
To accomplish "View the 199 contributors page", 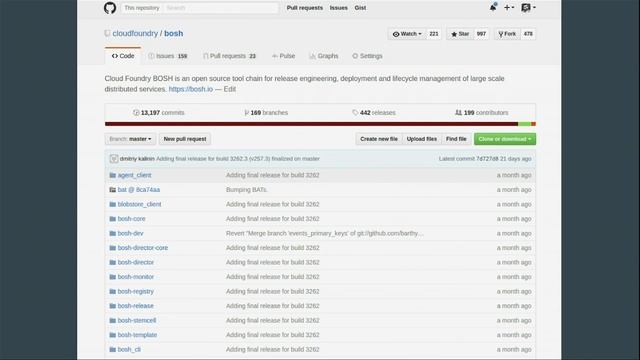I will pos(482,113).
